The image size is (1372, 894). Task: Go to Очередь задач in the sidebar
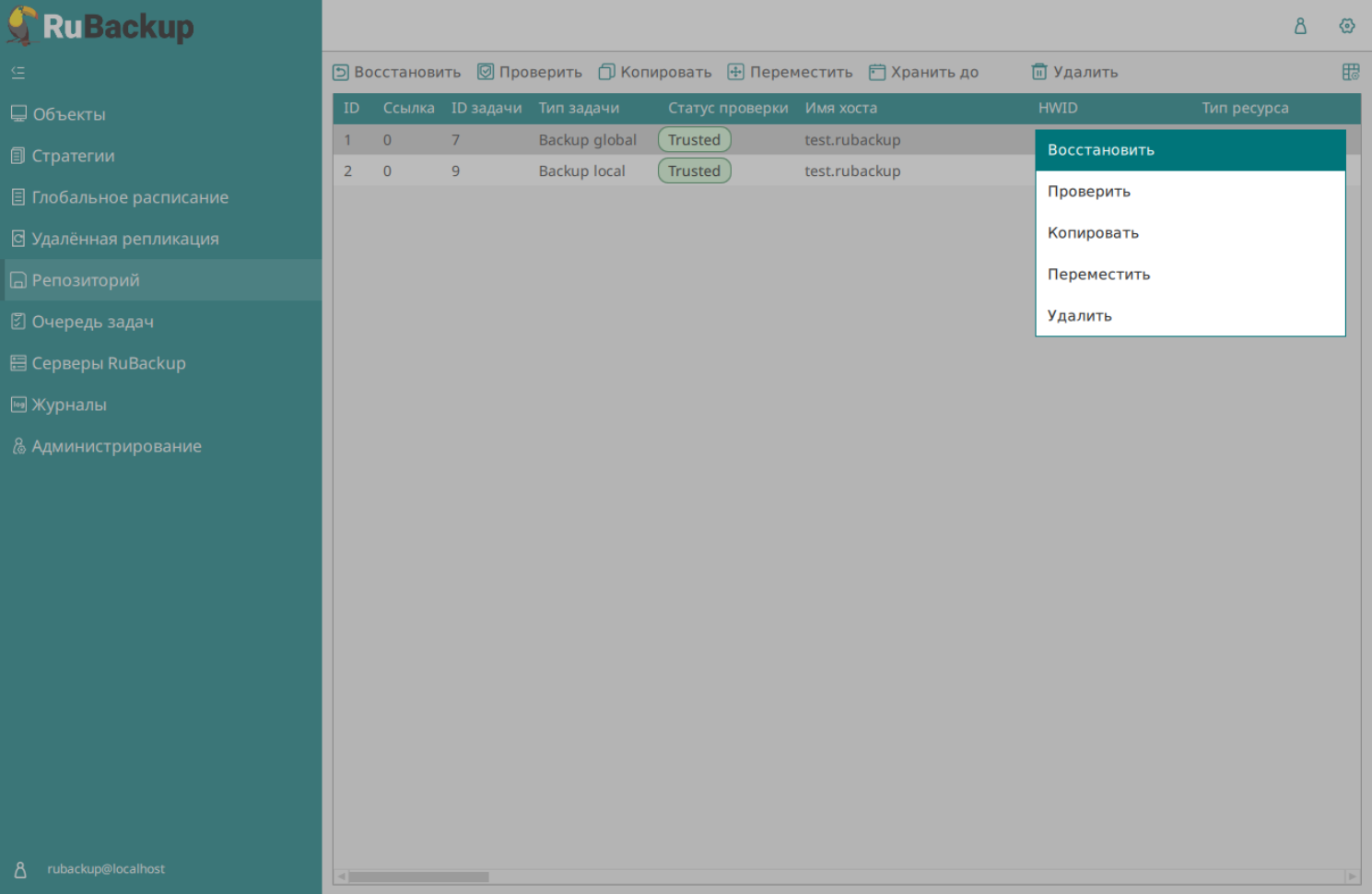pos(92,322)
